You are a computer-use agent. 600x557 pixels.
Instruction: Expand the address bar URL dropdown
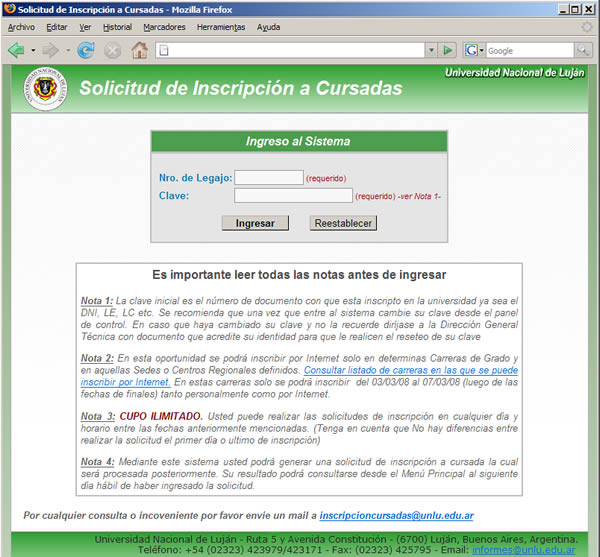tap(431, 50)
